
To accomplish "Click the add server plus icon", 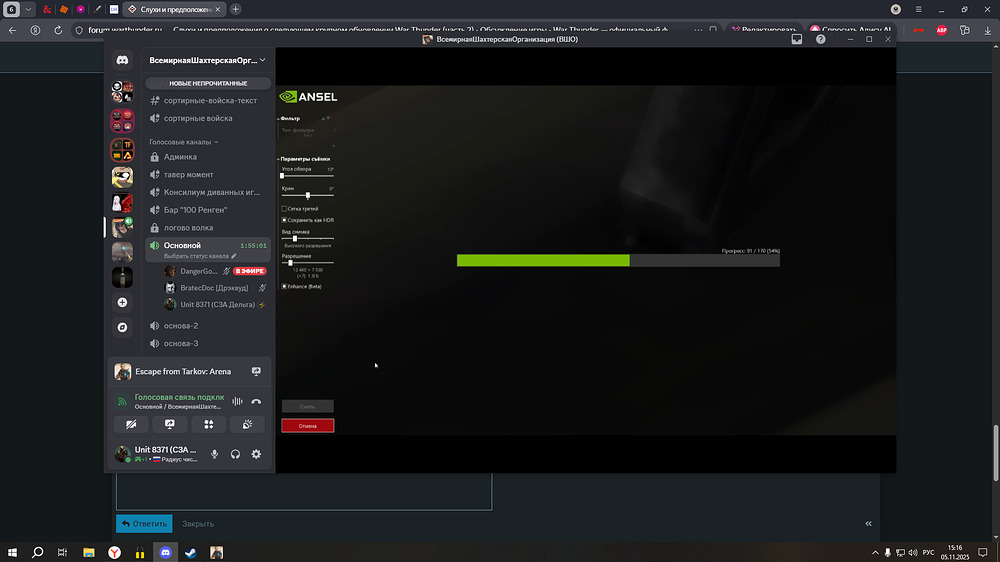I will pos(122,302).
